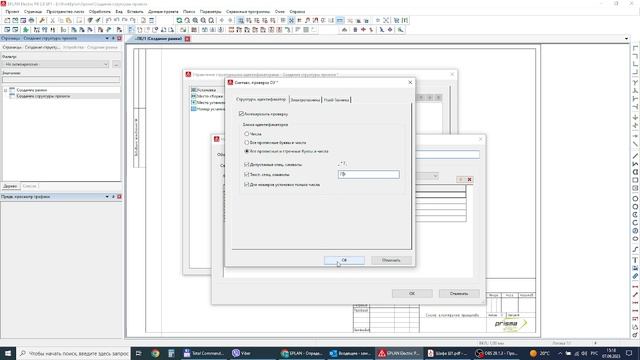Click the new entry icon beside the red X
The width and height of the screenshot is (640, 360).
(x=461, y=180)
